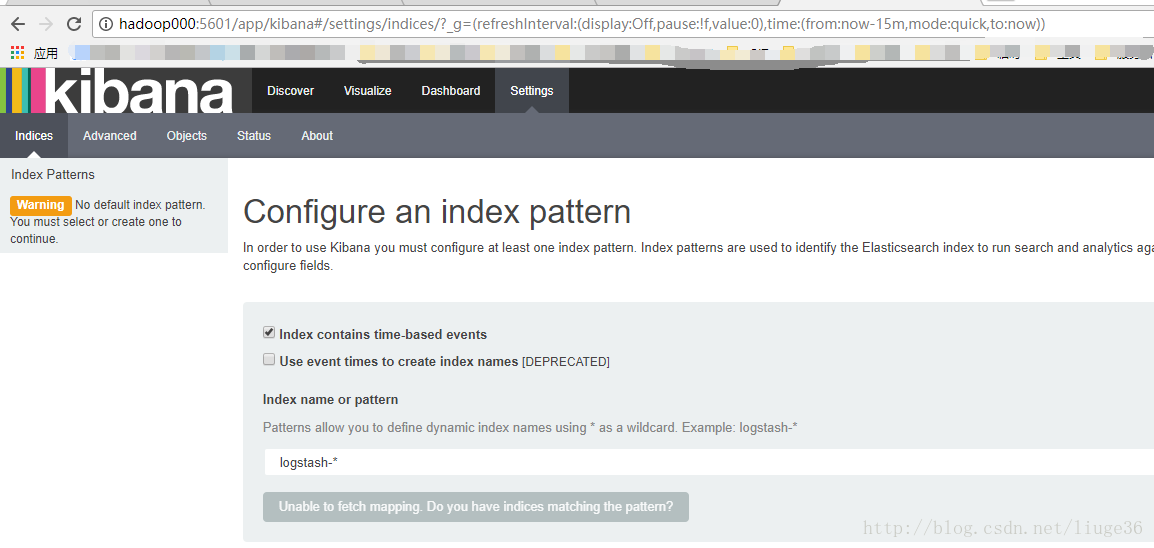The image size is (1154, 548).
Task: Click the browser back arrow
Action: pyautogui.click(x=17, y=24)
